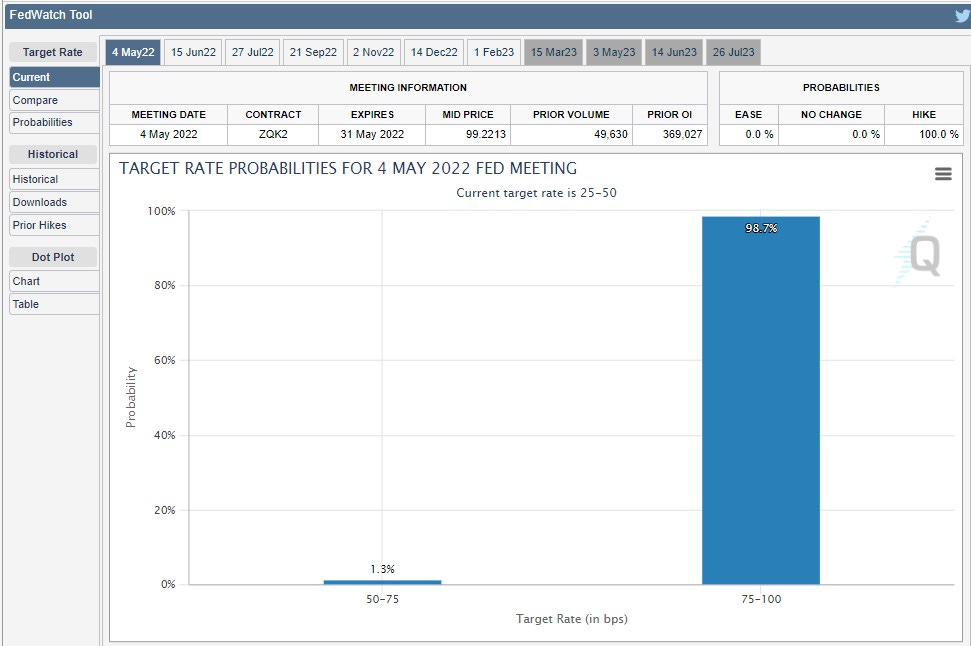
Task: Select the 1 Feb23 tab
Action: tap(494, 52)
